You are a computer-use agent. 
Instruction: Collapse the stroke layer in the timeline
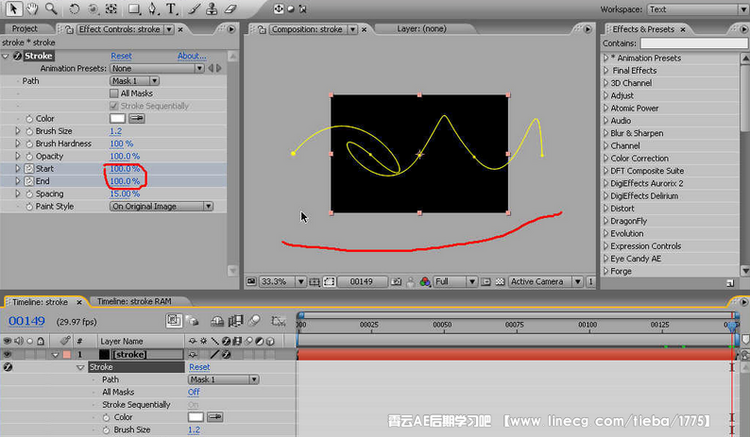55,355
